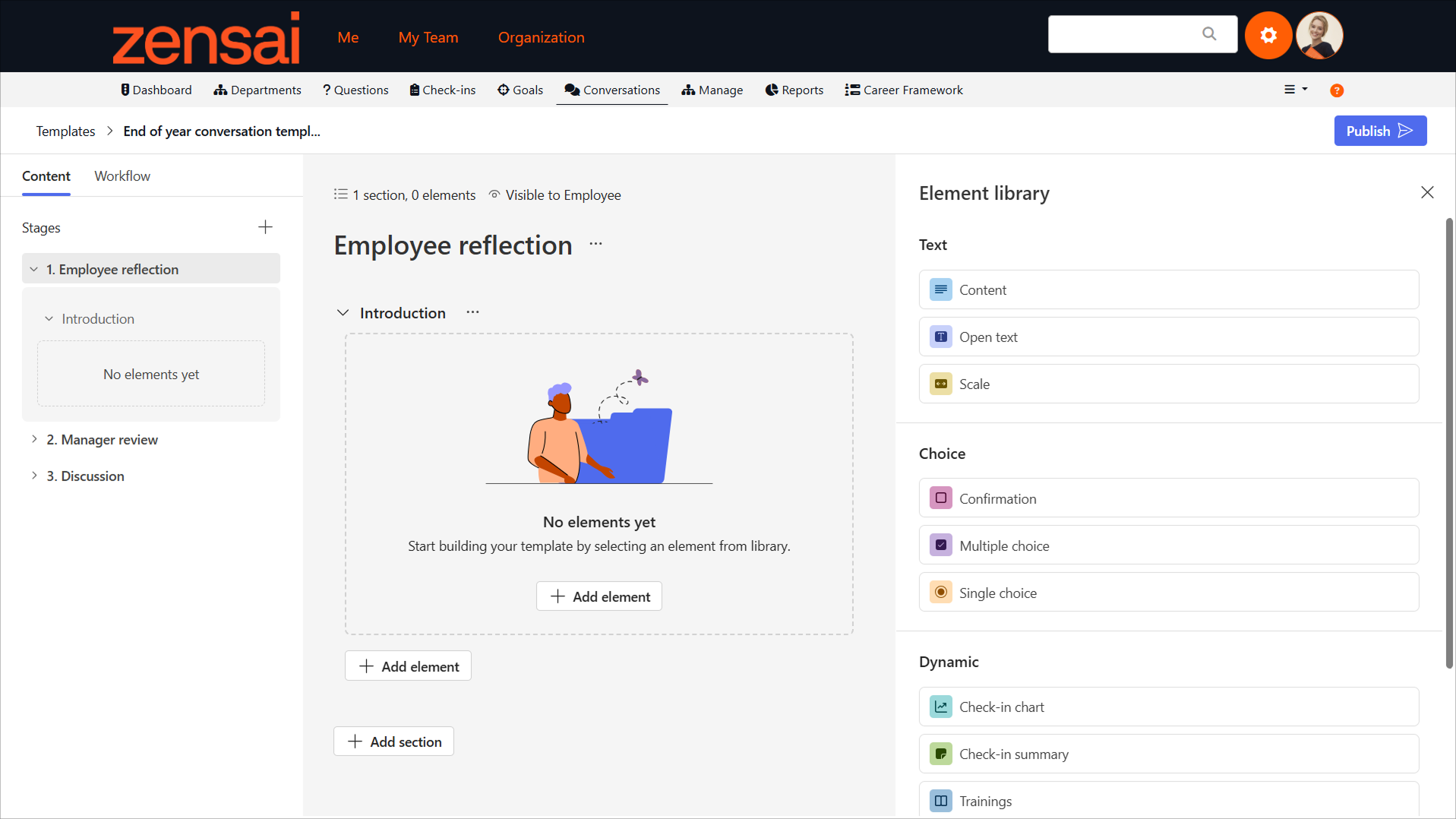The image size is (1456, 819).
Task: Open the My Team top menu
Action: 428,37
